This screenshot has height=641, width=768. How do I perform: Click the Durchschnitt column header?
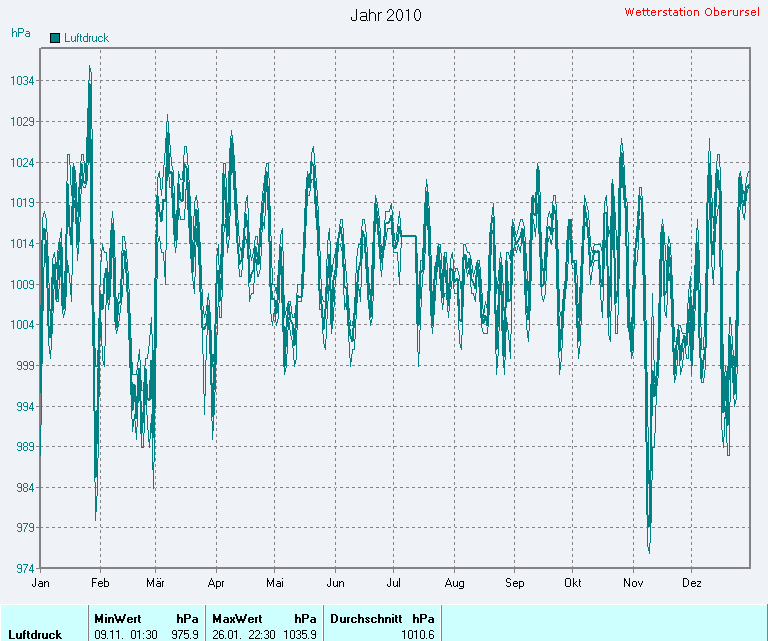tap(366, 619)
